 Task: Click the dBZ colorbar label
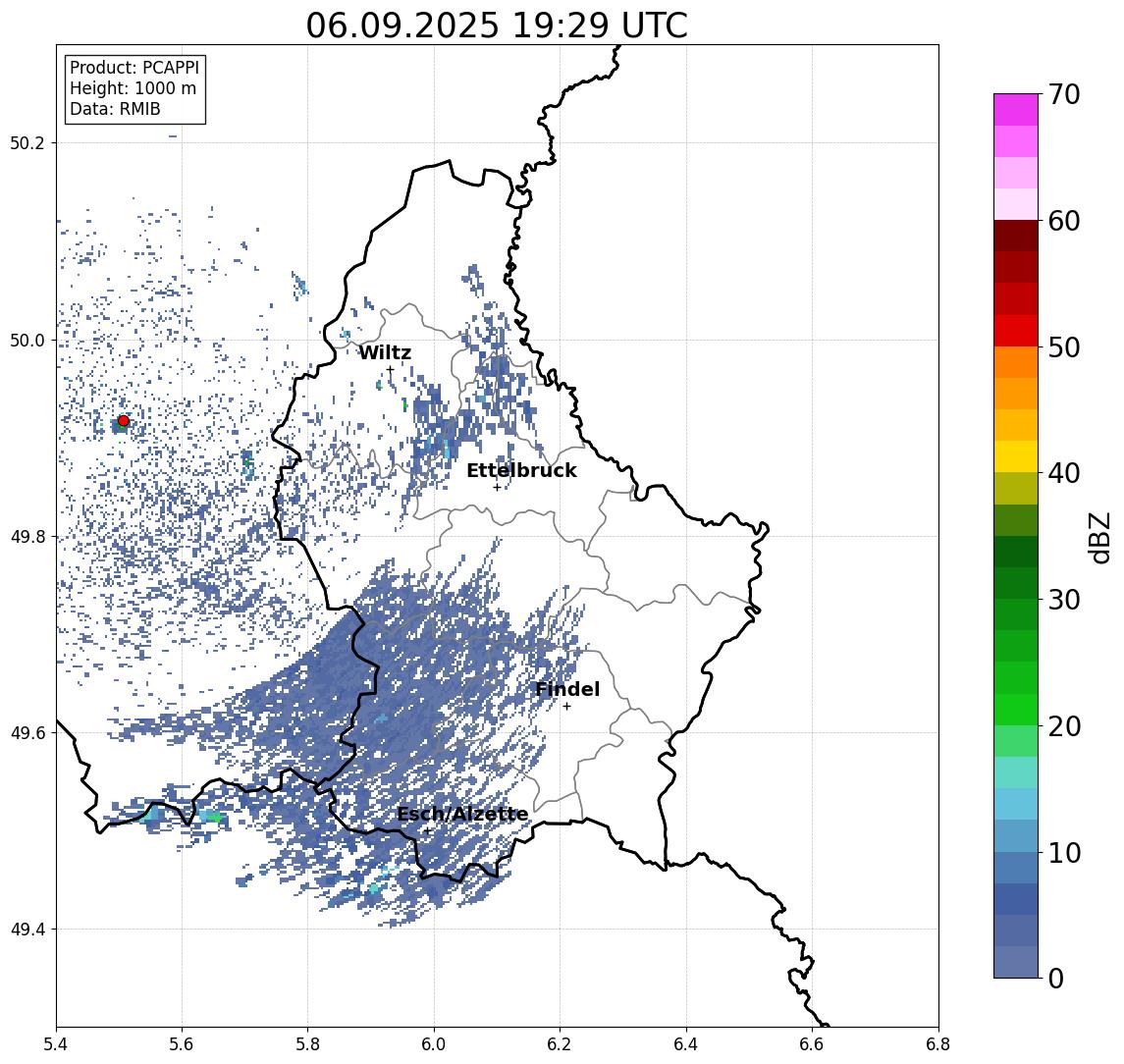(1098, 537)
